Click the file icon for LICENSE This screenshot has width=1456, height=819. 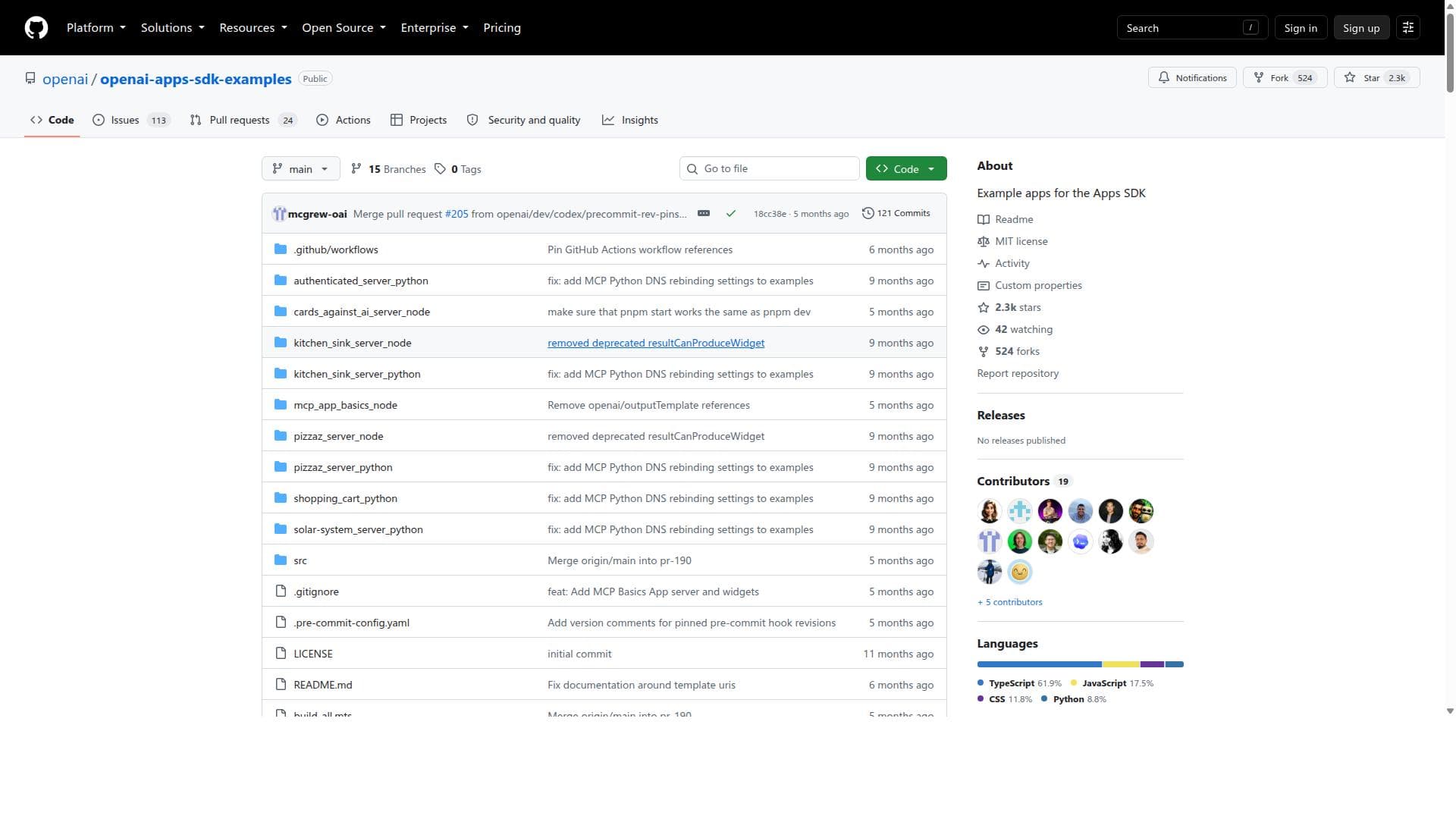pyautogui.click(x=281, y=654)
